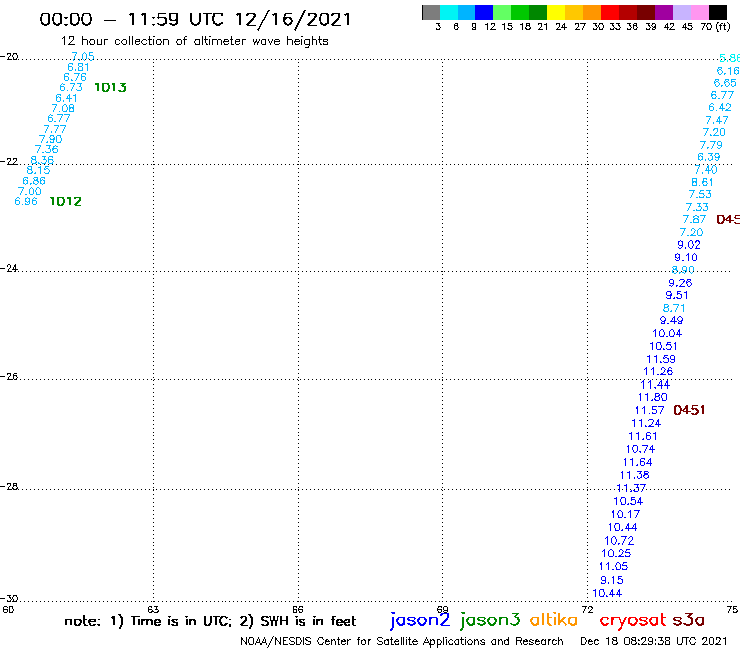Click the wave height value '6.41'
This screenshot has width=740, height=650.
coord(66,98)
